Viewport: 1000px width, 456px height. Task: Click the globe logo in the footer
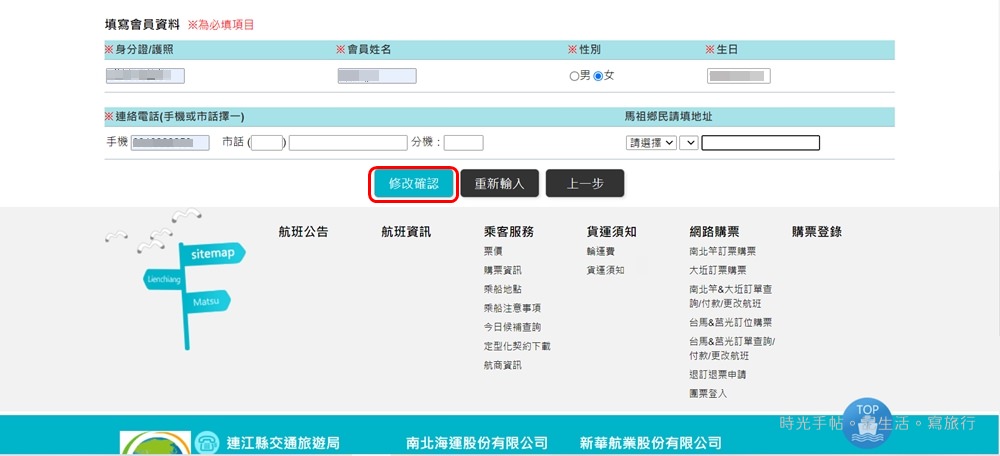point(156,443)
